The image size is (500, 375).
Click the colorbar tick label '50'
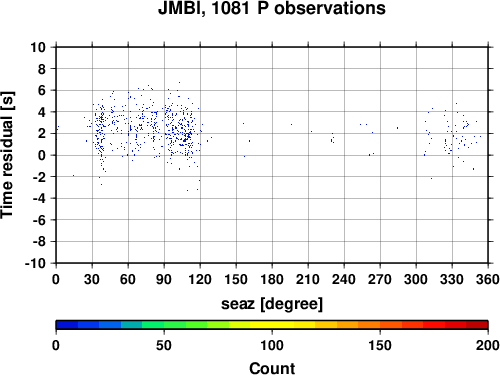164,345
